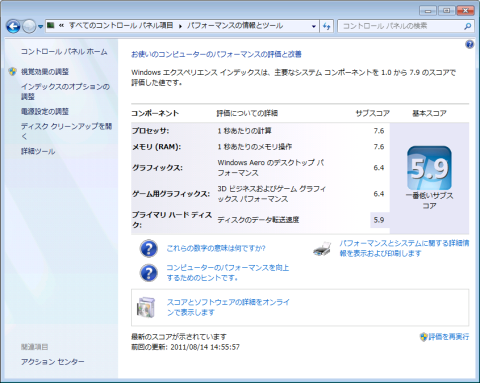The width and height of the screenshot is (480, 383).
Task: Open ディスク クリーンアップを開く link
Action: coord(66,131)
